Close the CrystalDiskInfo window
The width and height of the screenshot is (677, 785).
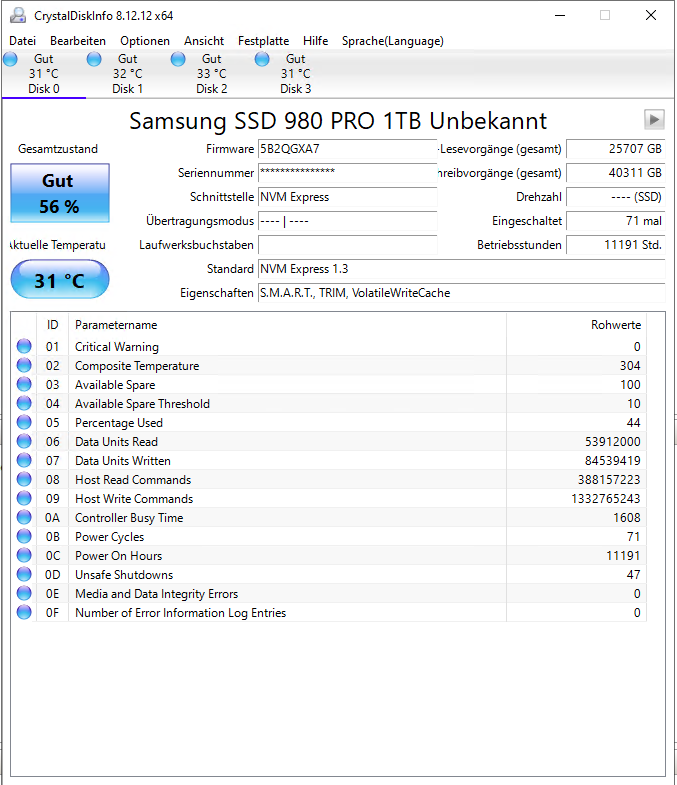650,16
